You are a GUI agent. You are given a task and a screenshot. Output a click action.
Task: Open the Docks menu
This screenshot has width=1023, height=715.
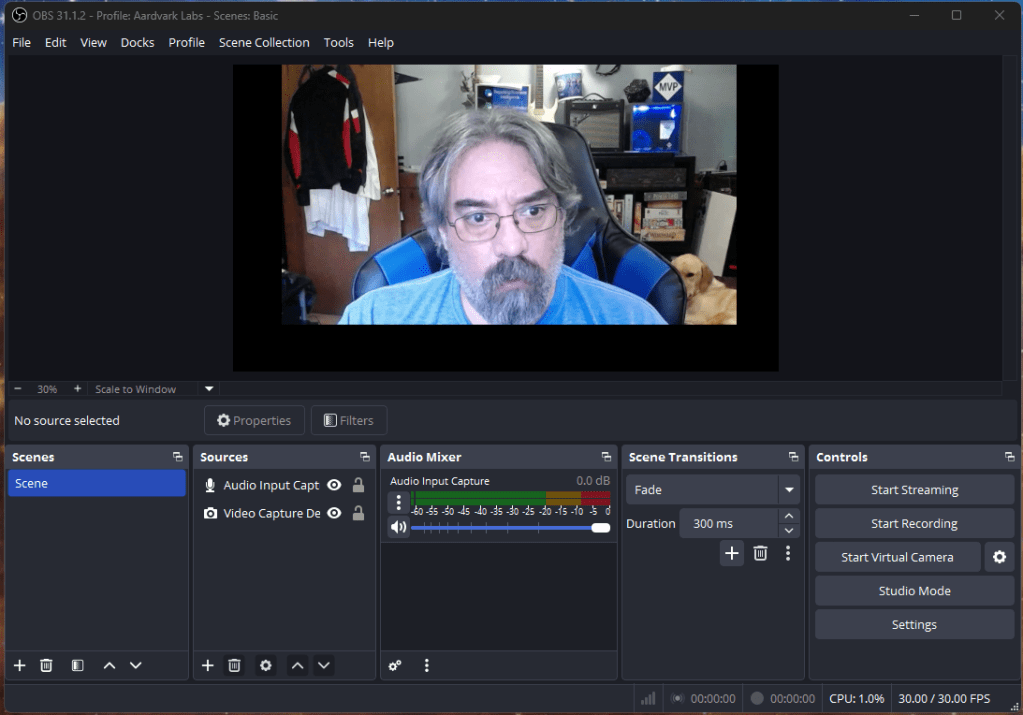coord(137,43)
